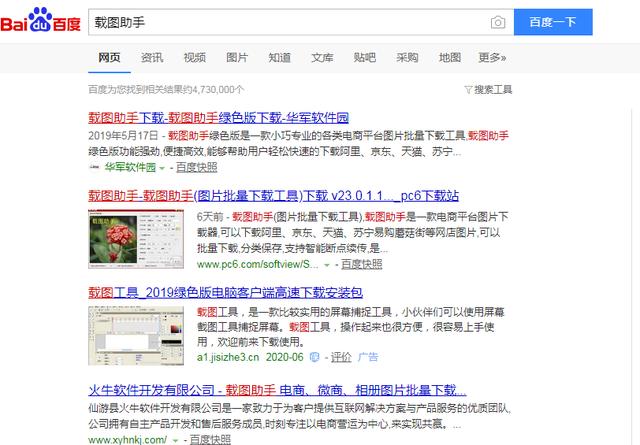
Task: Open pc6下载站 截图助手 result title
Action: 273,196
